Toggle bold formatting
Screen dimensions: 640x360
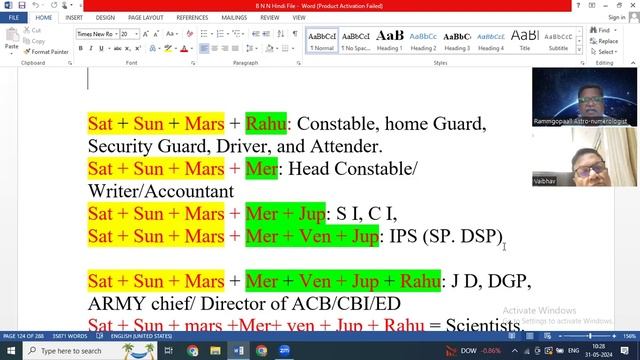(80, 49)
